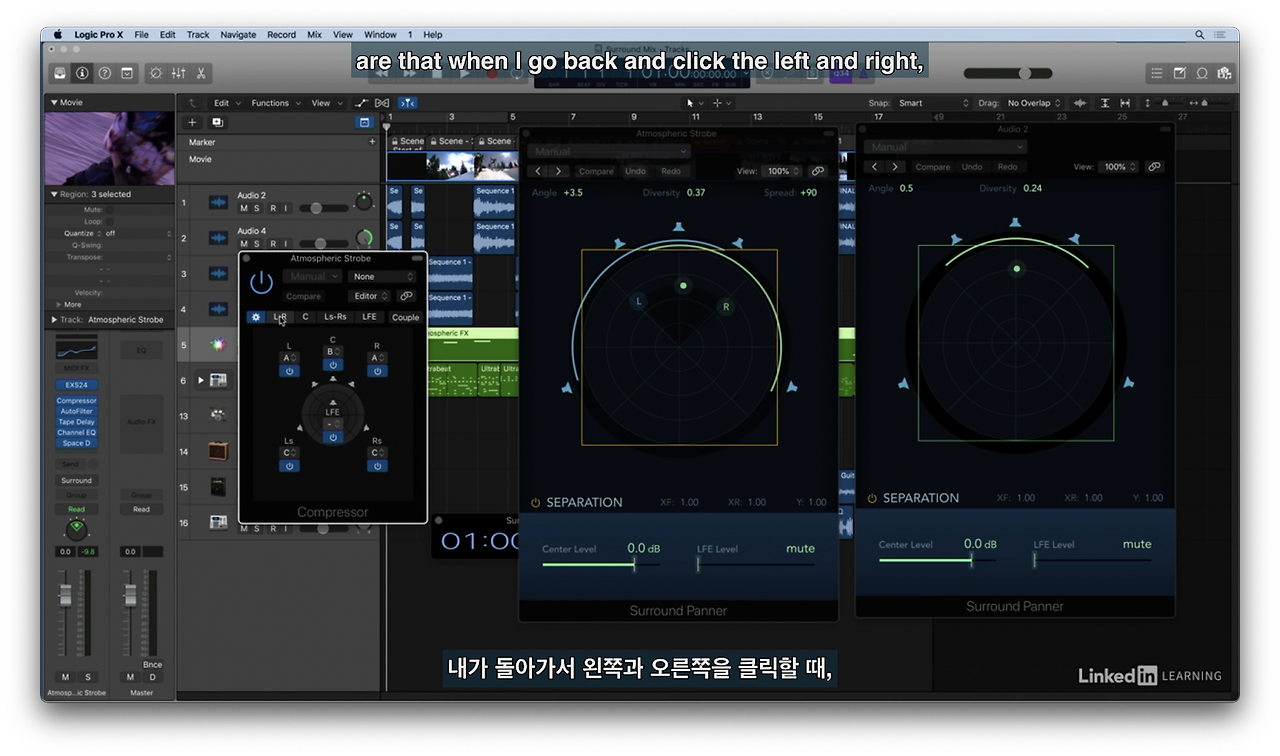Screen dimensions: 1280x756
Task: Toggle the Inspector info button
Action: [x=82, y=73]
